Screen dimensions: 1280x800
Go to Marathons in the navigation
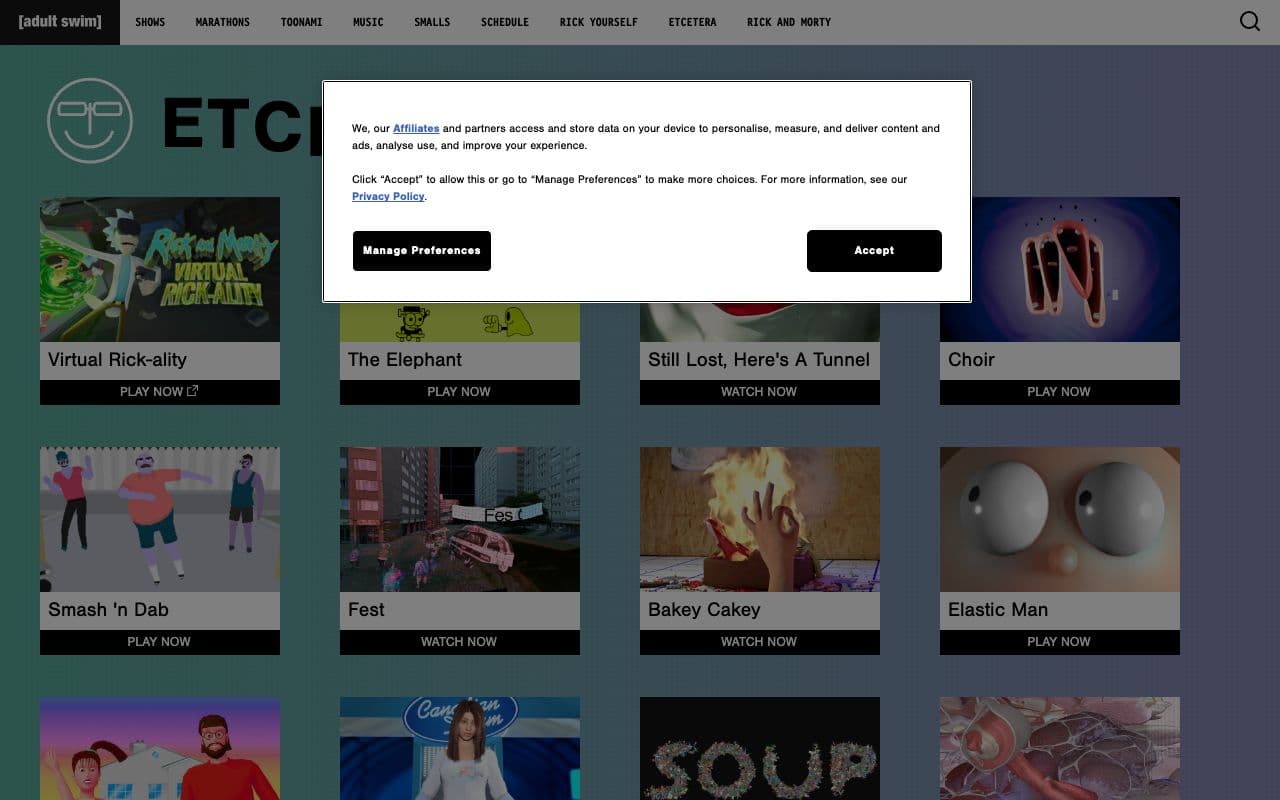[223, 22]
